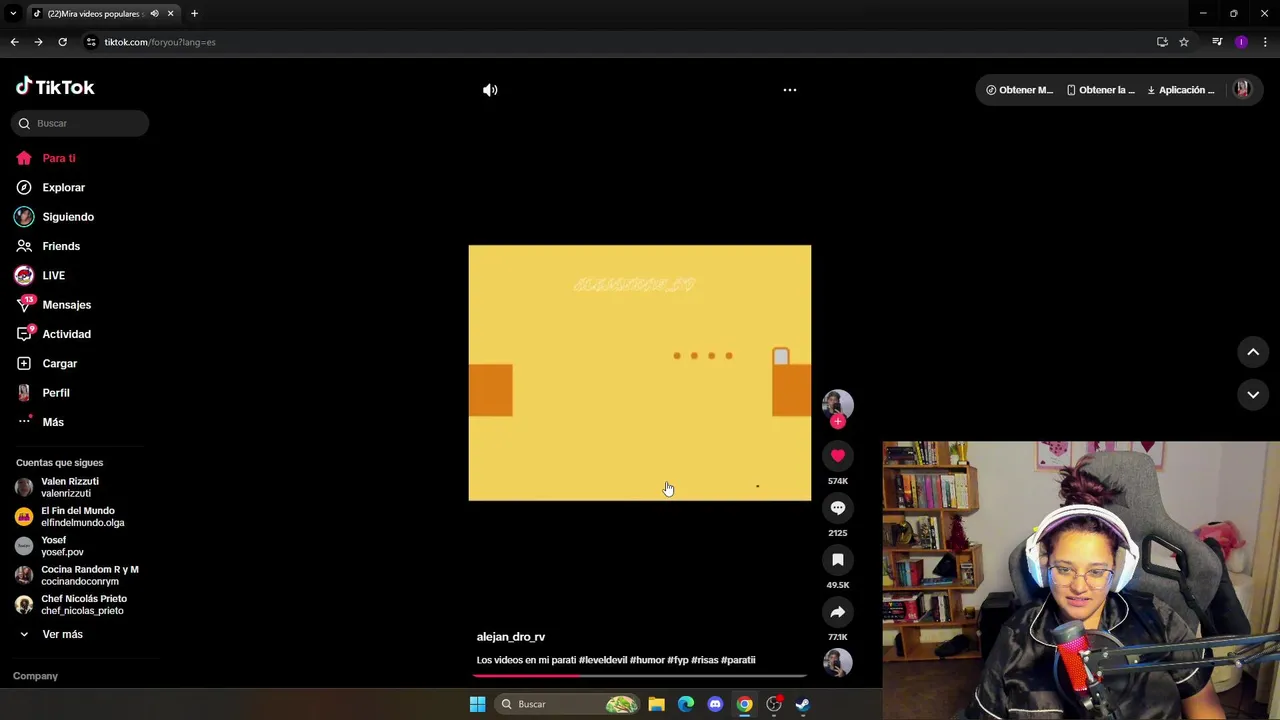
Task: Reload the TikTok page
Action: 62,42
